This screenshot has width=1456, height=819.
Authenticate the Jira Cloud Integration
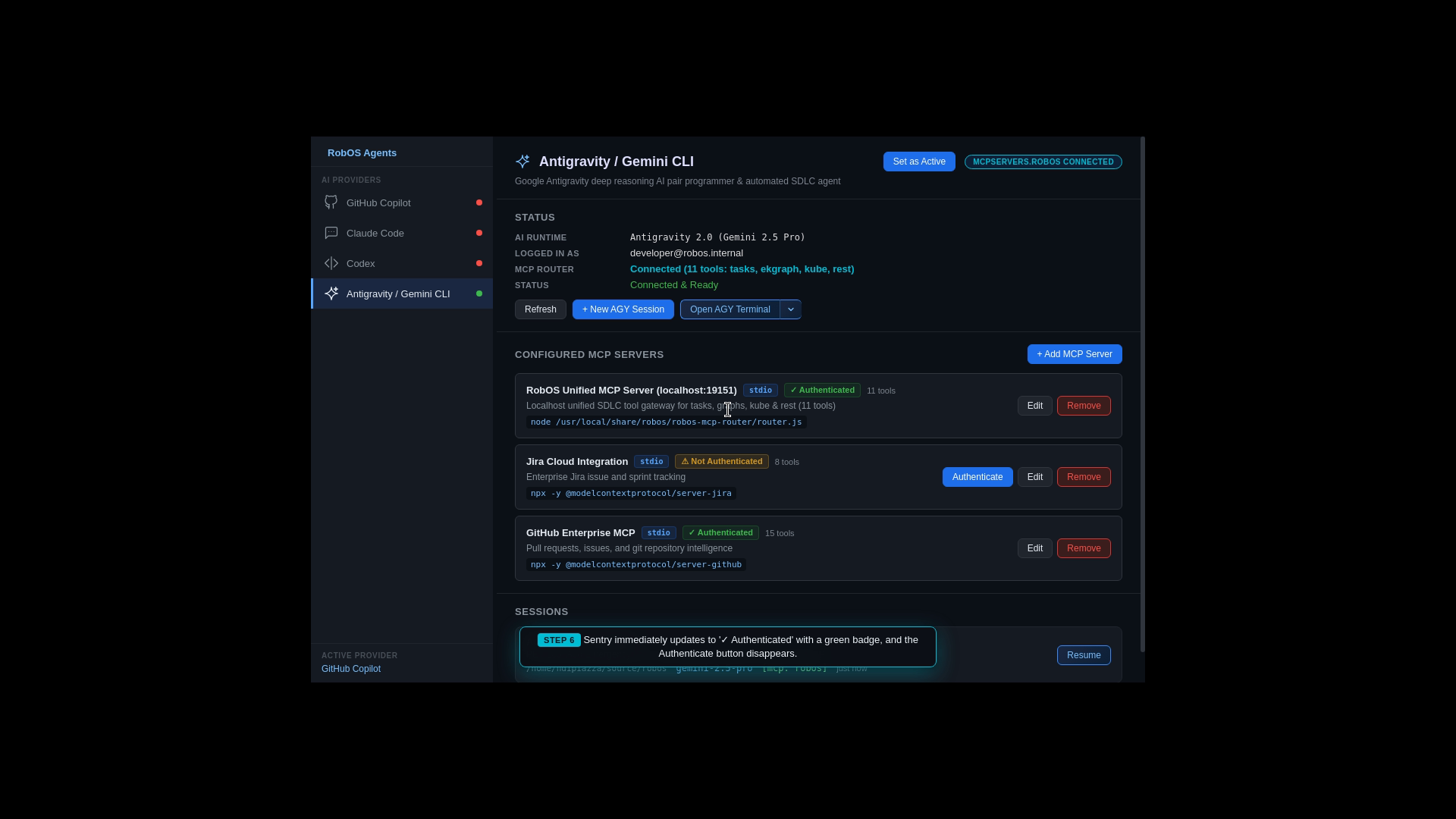pos(977,477)
